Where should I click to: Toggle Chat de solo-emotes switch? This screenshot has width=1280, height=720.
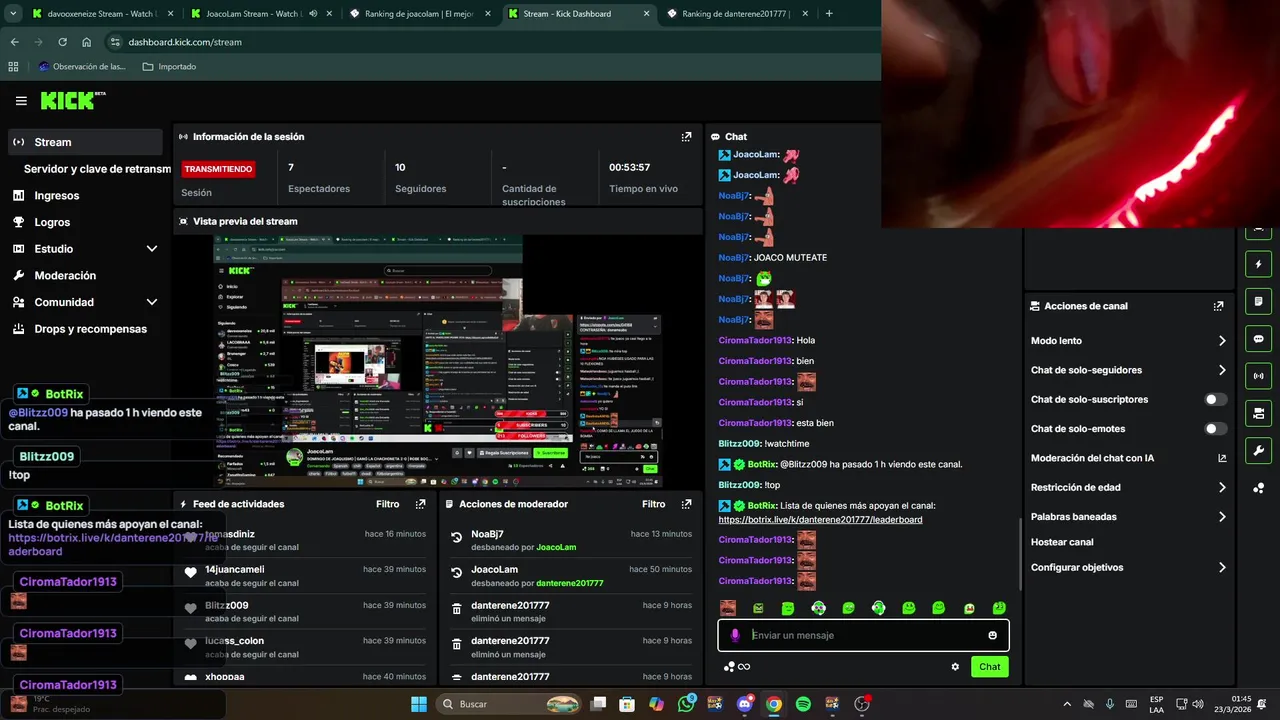point(1215,429)
